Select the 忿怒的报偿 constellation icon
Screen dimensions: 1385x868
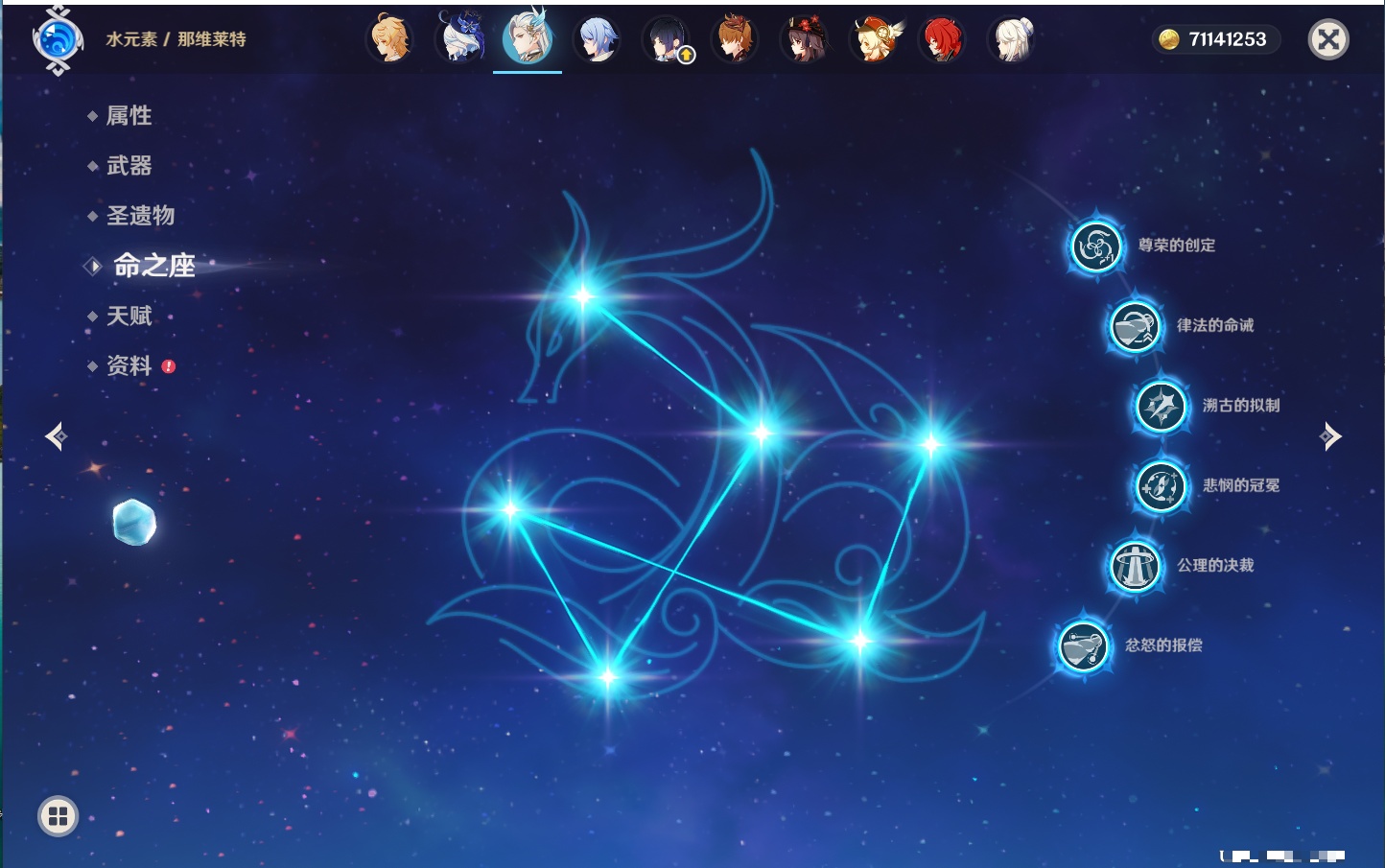(1083, 645)
